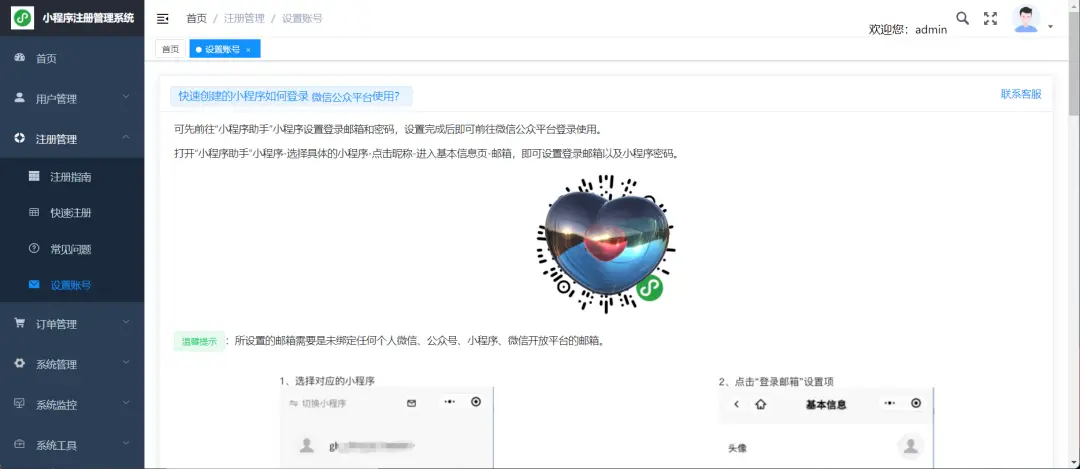Select 常见问题 question mark item

click(x=72, y=249)
